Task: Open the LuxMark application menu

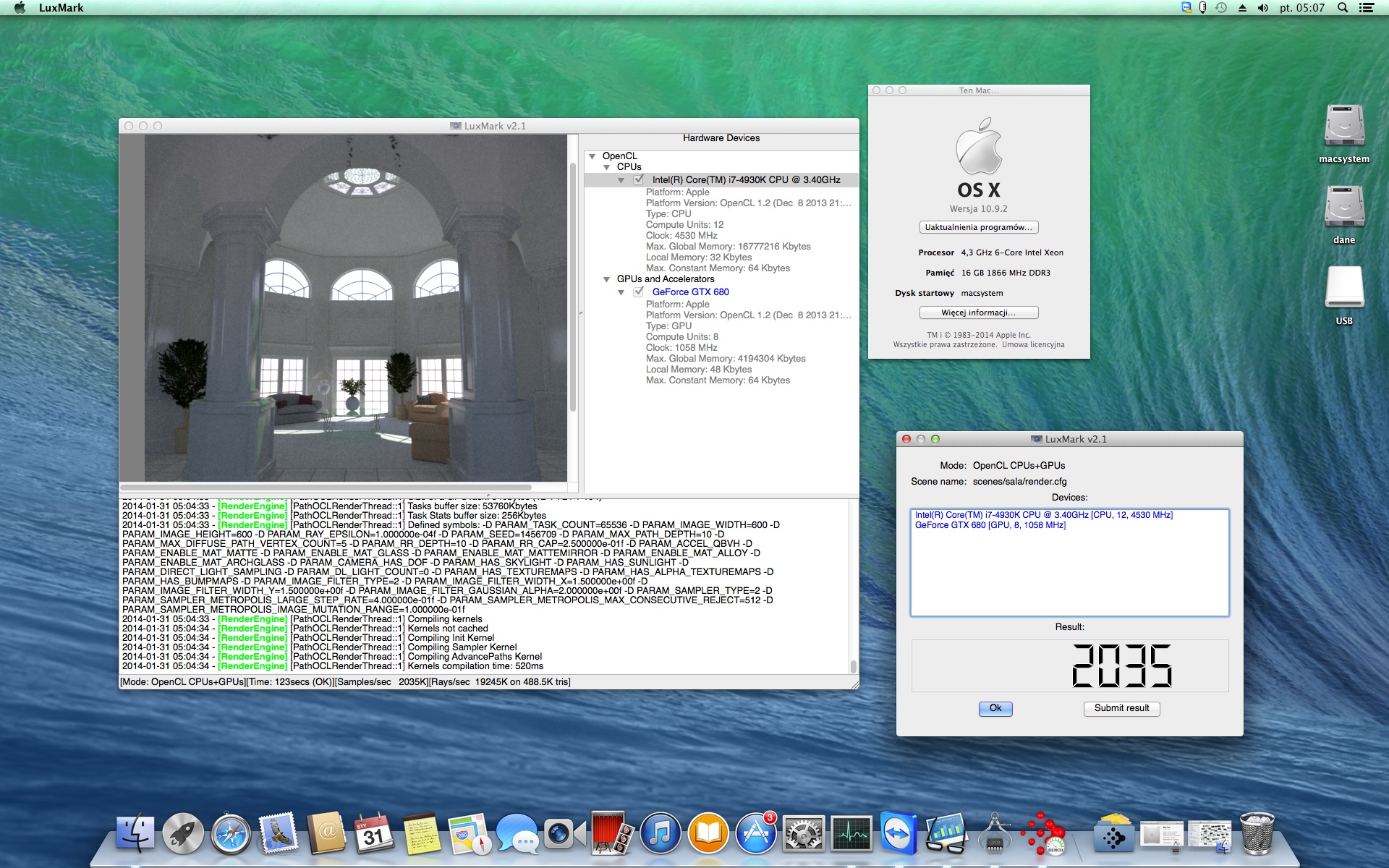Action: pos(61,8)
